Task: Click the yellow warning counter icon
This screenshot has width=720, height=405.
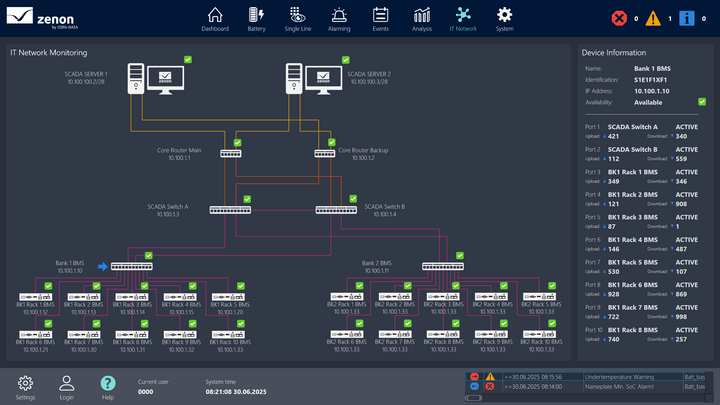Action: pos(653,18)
